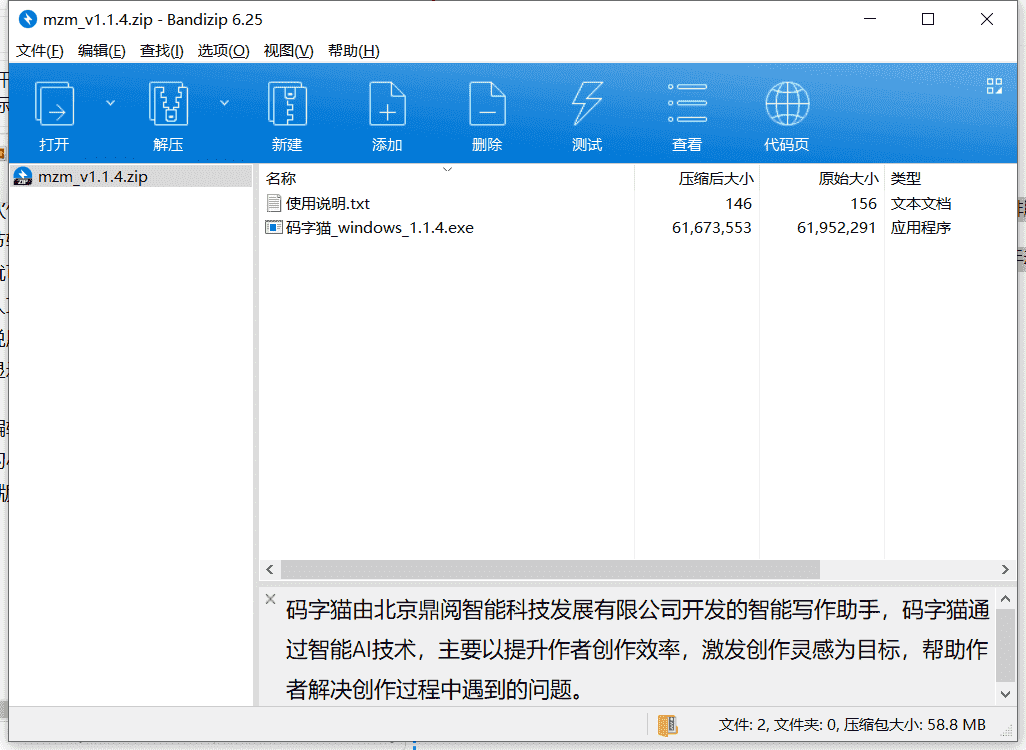Viewport: 1026px width, 750px height.
Task: Sort by the 名称 column header
Action: pos(448,178)
